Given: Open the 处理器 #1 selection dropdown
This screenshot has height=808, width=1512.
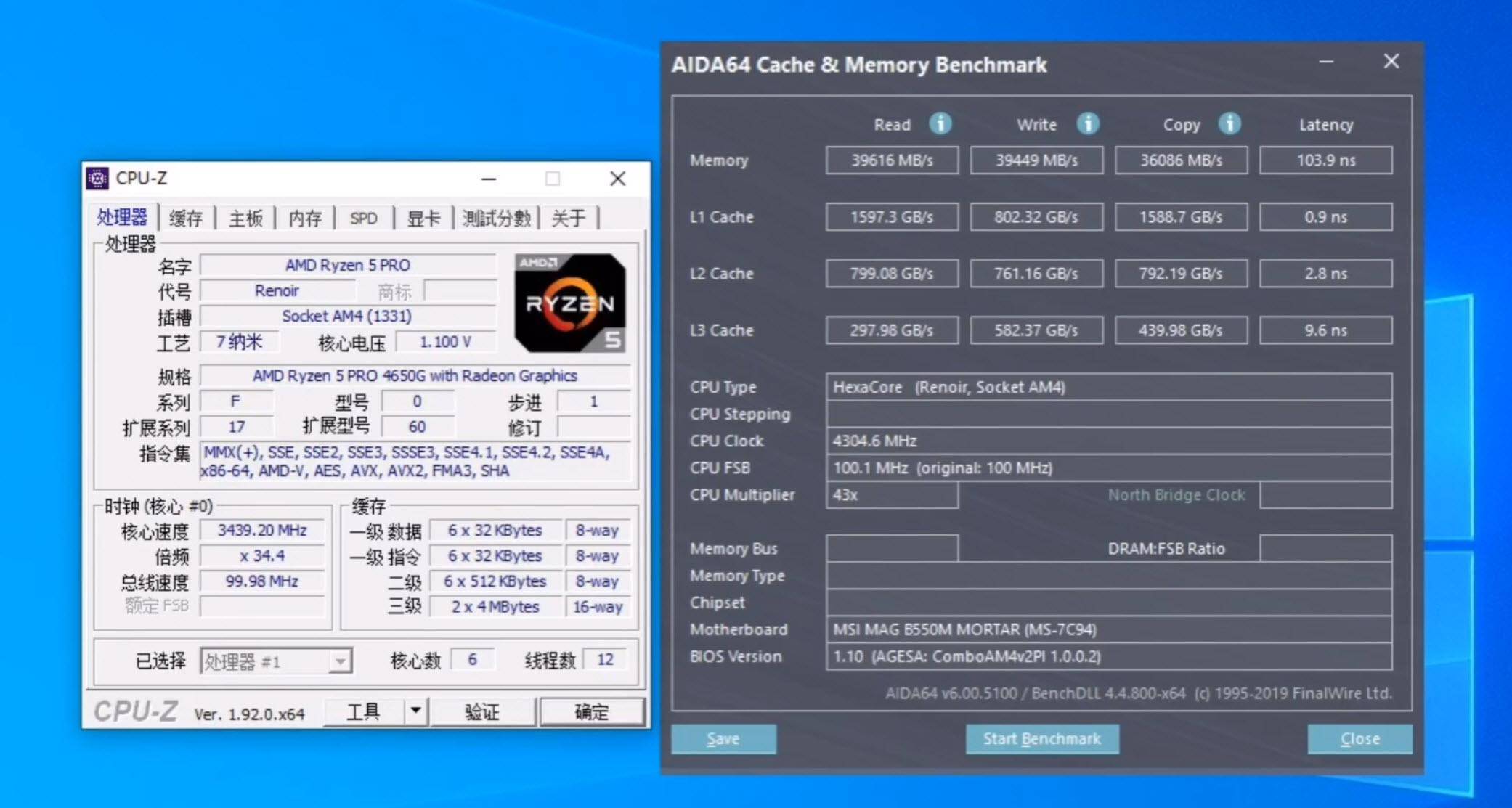Looking at the screenshot, I should coord(341,661).
